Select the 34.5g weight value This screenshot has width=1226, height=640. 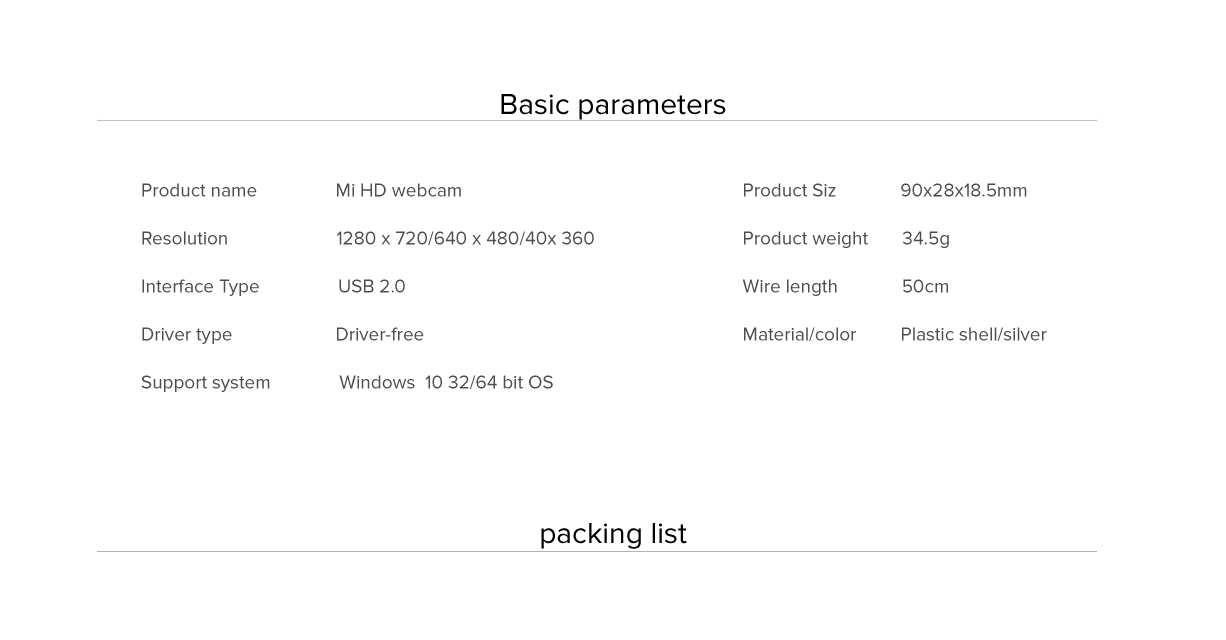coord(925,239)
